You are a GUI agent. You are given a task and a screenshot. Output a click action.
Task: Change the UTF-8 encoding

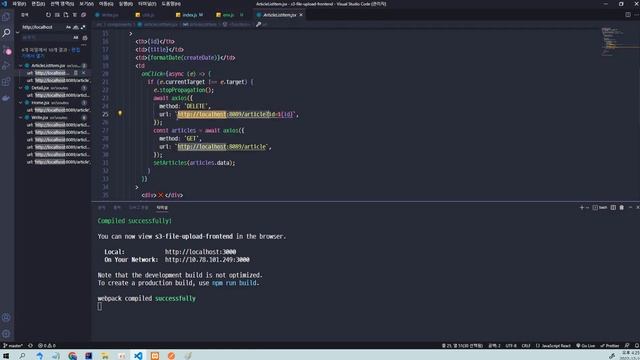[x=511, y=345]
